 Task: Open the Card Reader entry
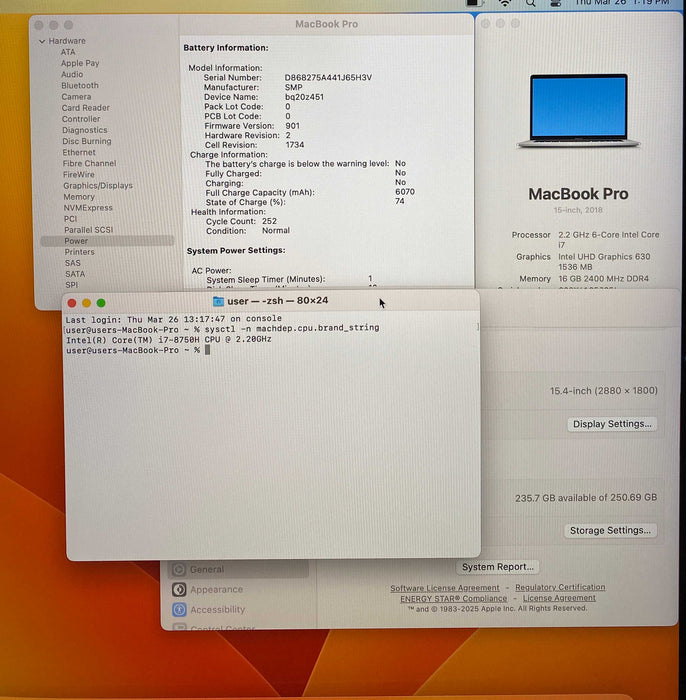pos(86,108)
